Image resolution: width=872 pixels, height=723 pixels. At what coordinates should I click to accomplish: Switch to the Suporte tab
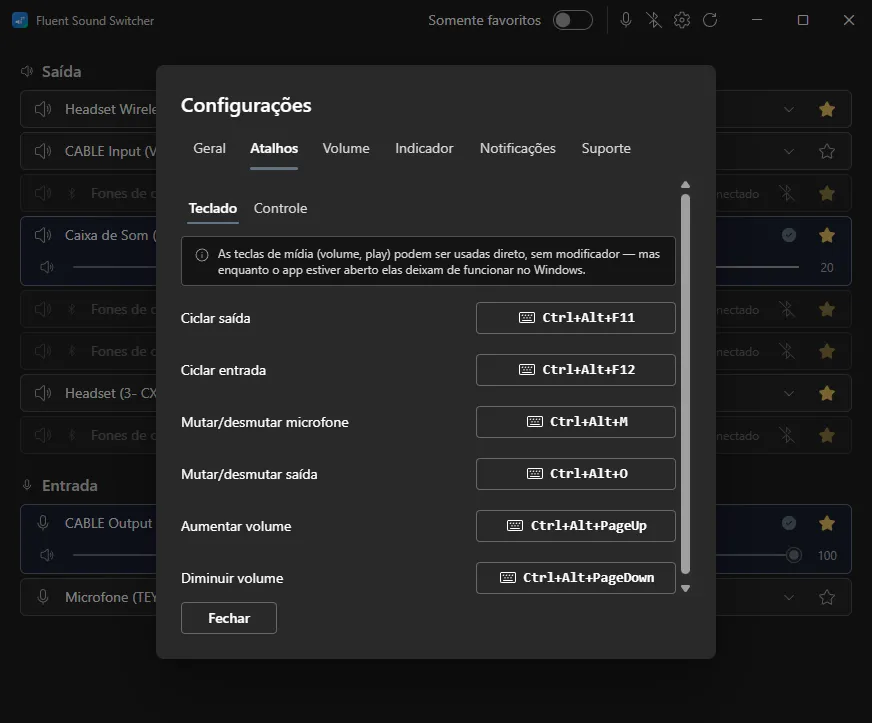pos(606,148)
